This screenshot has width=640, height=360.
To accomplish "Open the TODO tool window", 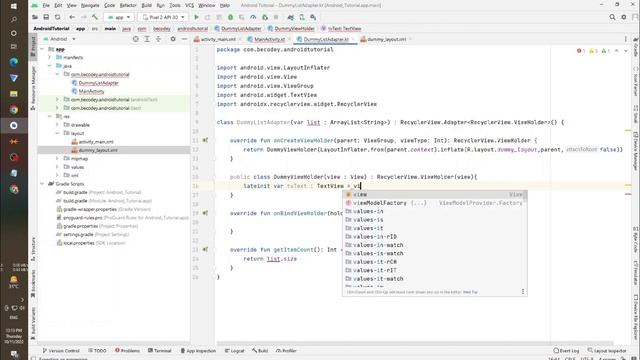I will tap(97, 351).
